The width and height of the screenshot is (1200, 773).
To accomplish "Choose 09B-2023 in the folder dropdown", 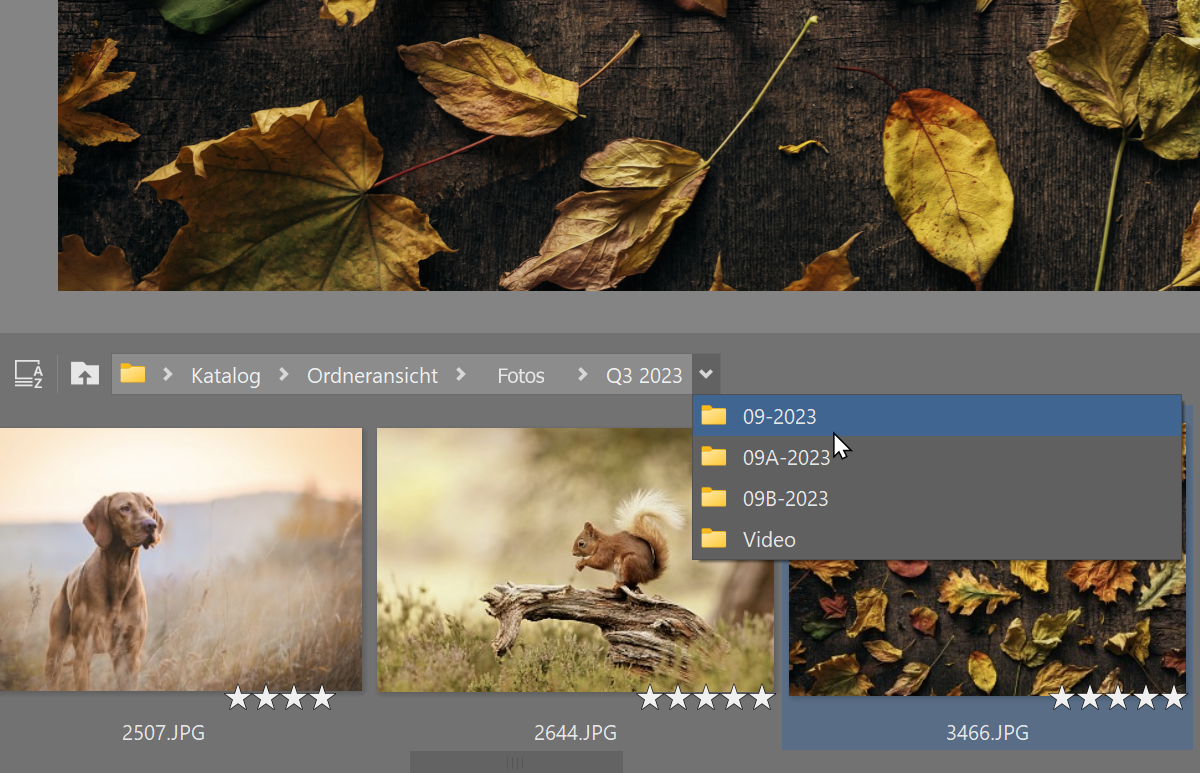I will point(785,498).
